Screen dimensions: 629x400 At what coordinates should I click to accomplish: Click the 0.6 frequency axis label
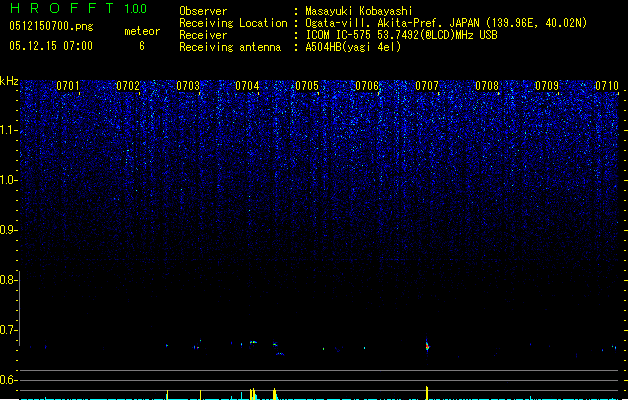pyautogui.click(x=8, y=380)
